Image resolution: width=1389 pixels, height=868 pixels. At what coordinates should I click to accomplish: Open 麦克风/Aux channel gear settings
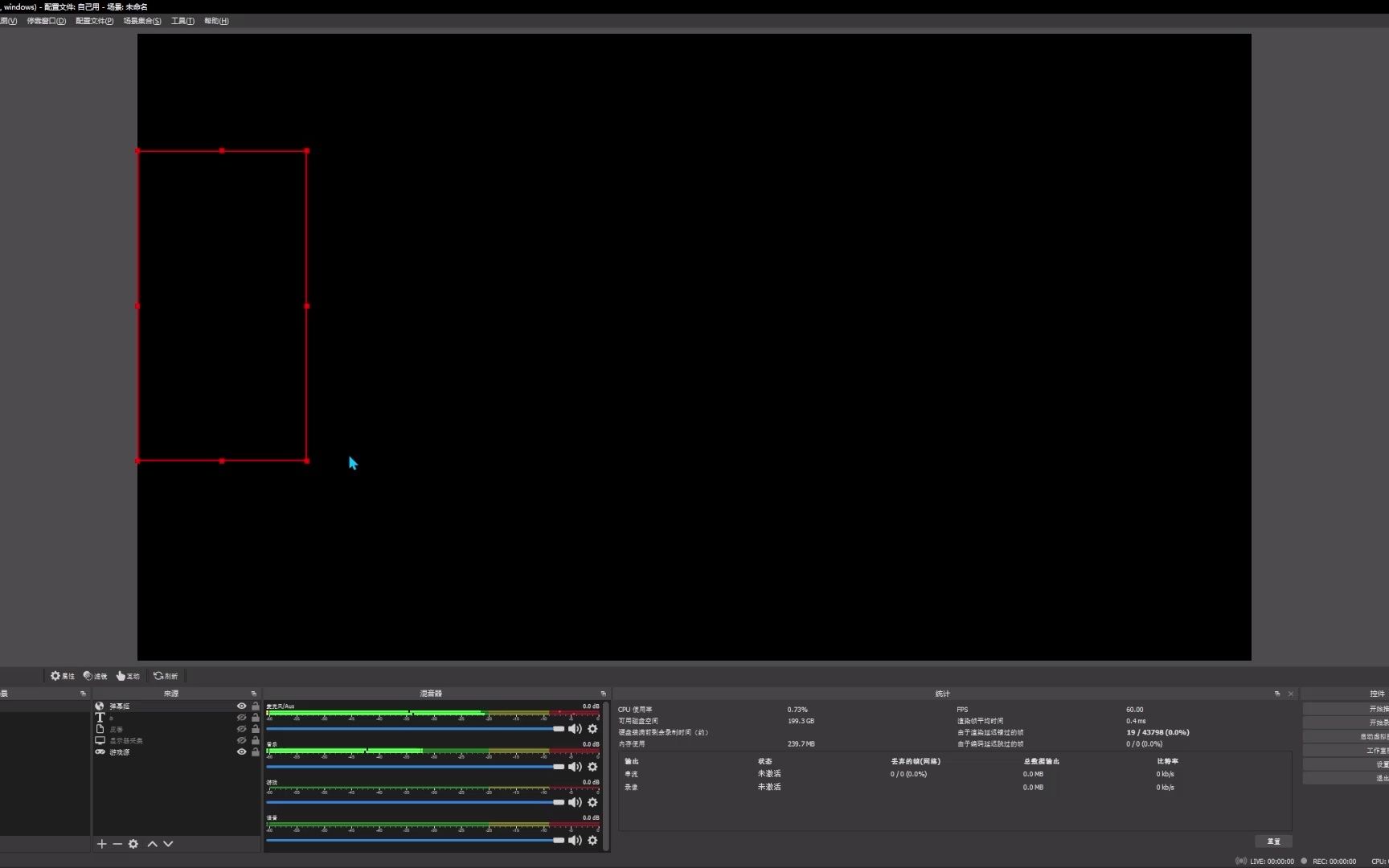click(x=592, y=729)
